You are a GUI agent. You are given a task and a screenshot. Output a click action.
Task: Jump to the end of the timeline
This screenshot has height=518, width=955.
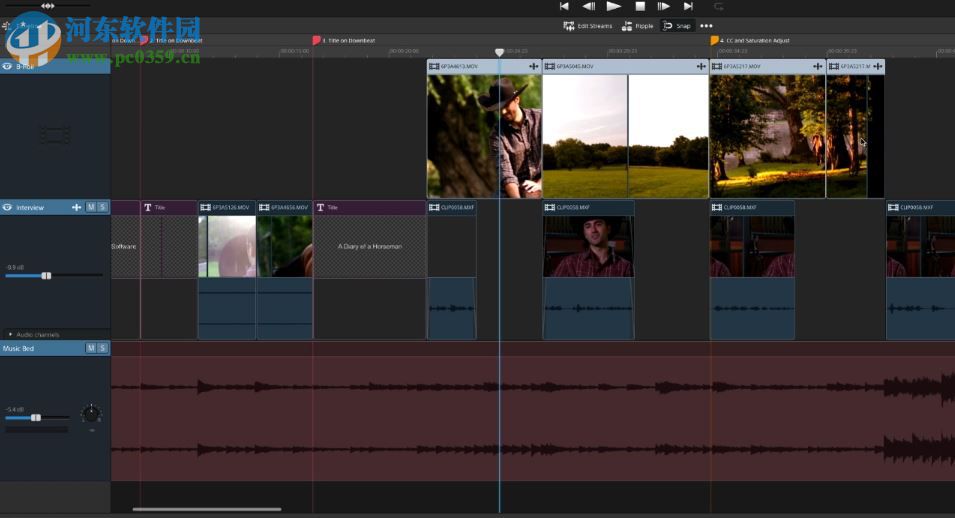[x=688, y=6]
